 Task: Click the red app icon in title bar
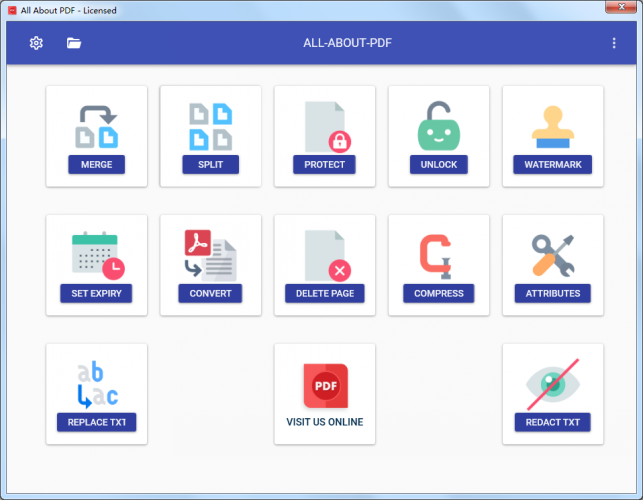pos(12,10)
